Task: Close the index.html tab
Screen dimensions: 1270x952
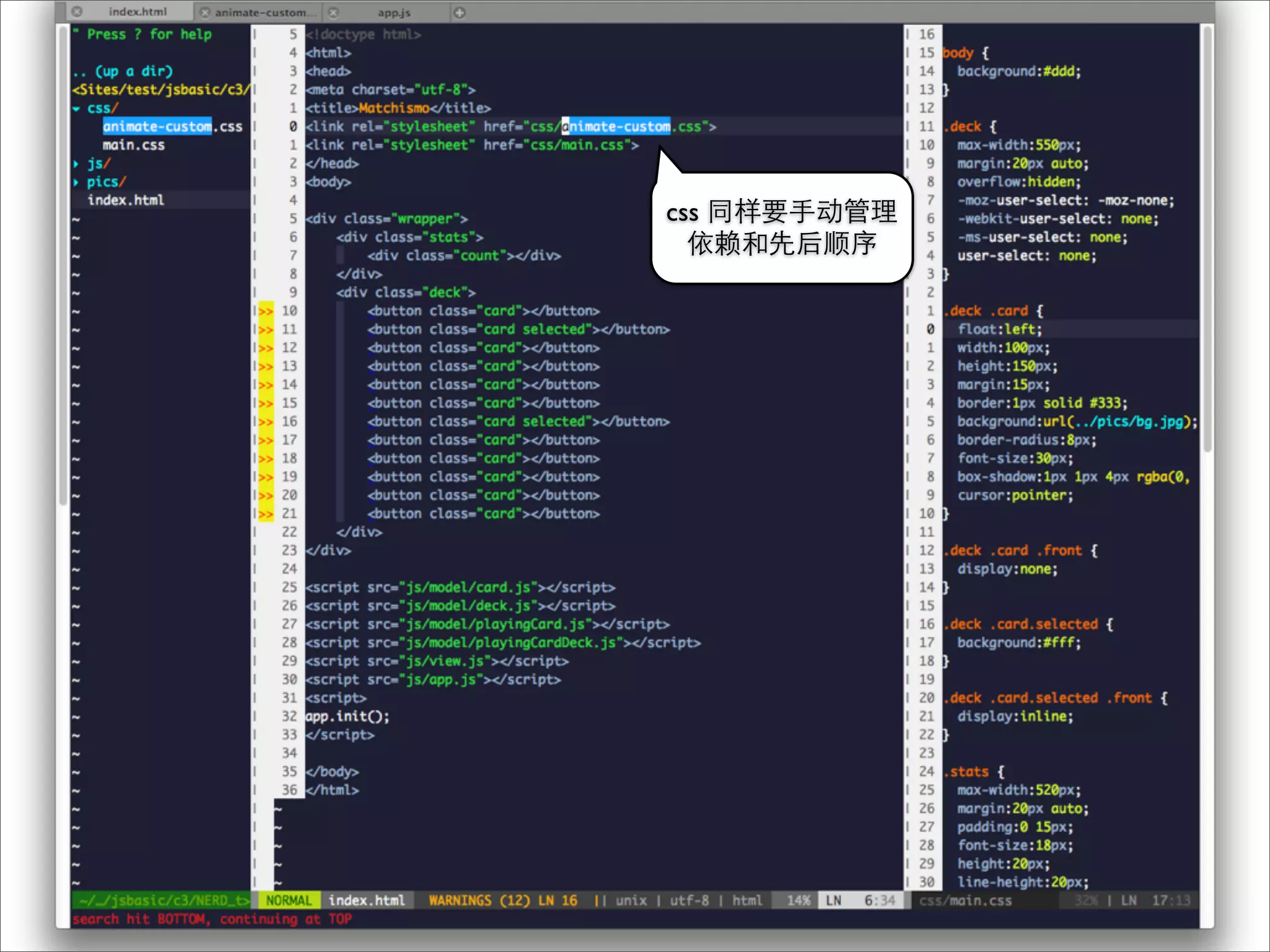Action: [77, 12]
